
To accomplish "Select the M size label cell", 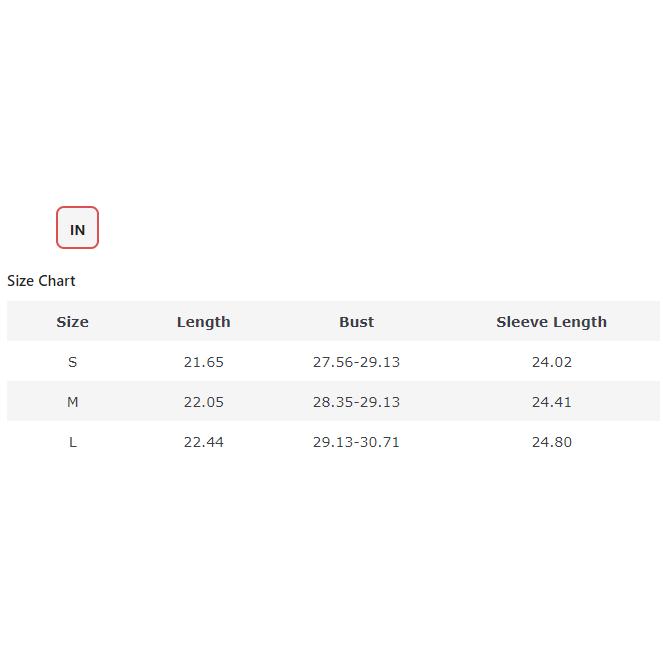I will (72, 402).
